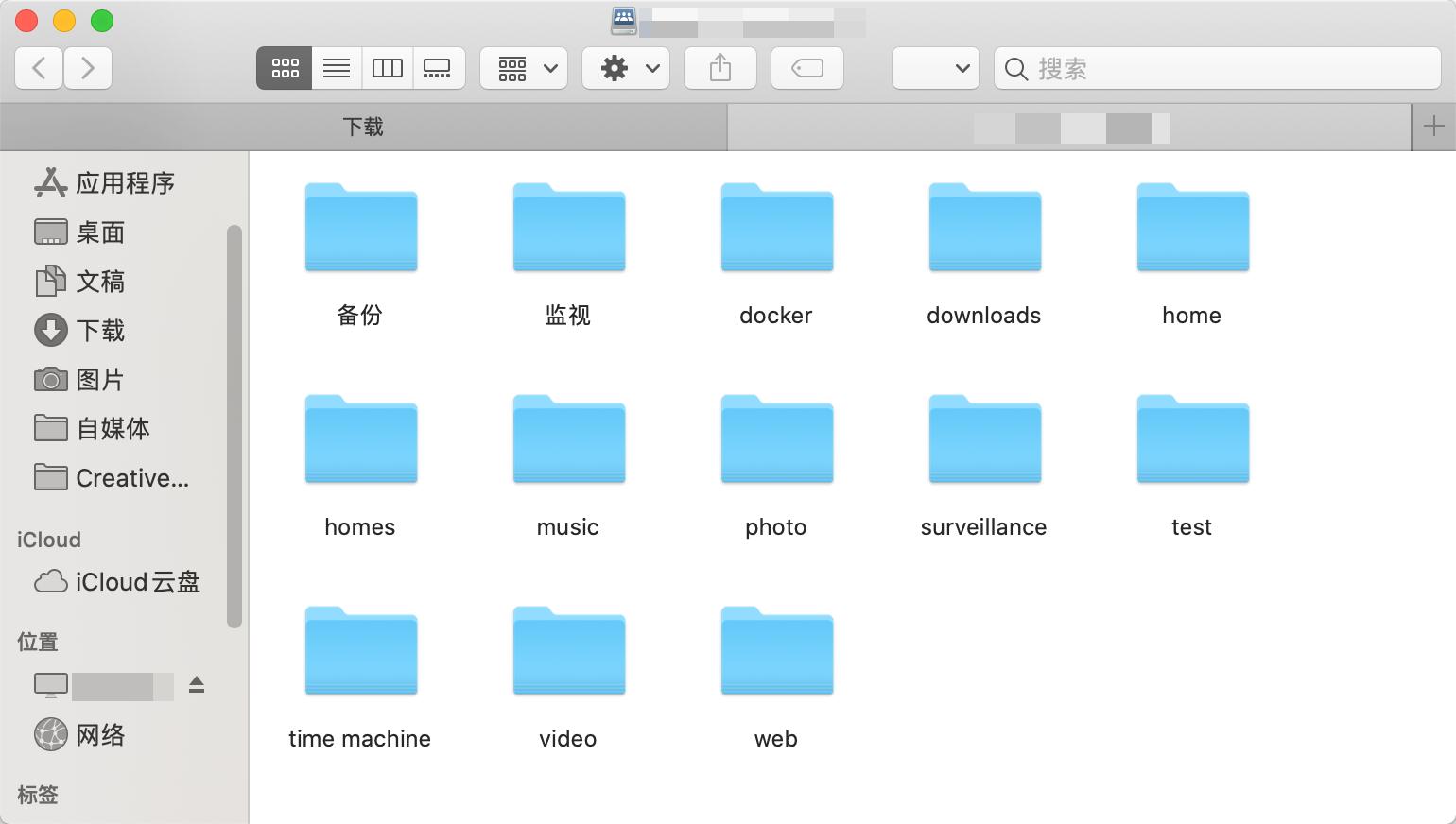This screenshot has height=824, width=1456.
Task: Click the forward navigation arrow
Action: (x=88, y=68)
